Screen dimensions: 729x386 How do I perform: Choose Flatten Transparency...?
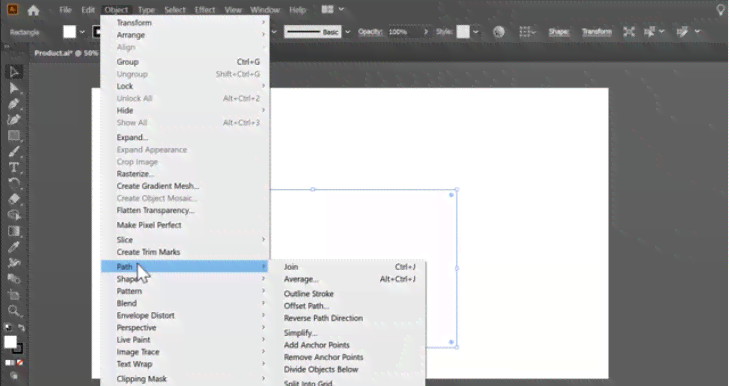pyautogui.click(x=185, y=210)
